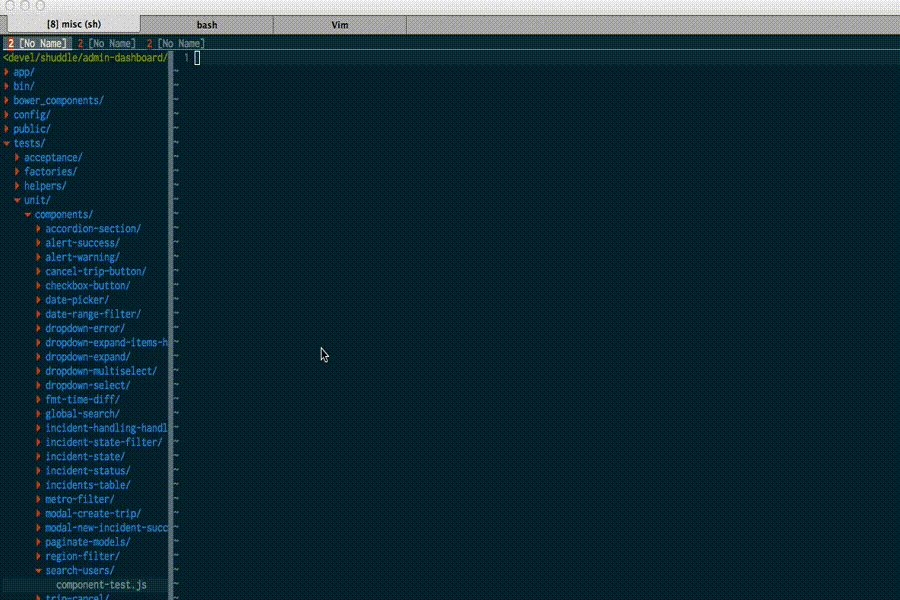Viewport: 900px width, 600px height.
Task: Select the dropdown-expand/ directory
Action: (x=88, y=357)
